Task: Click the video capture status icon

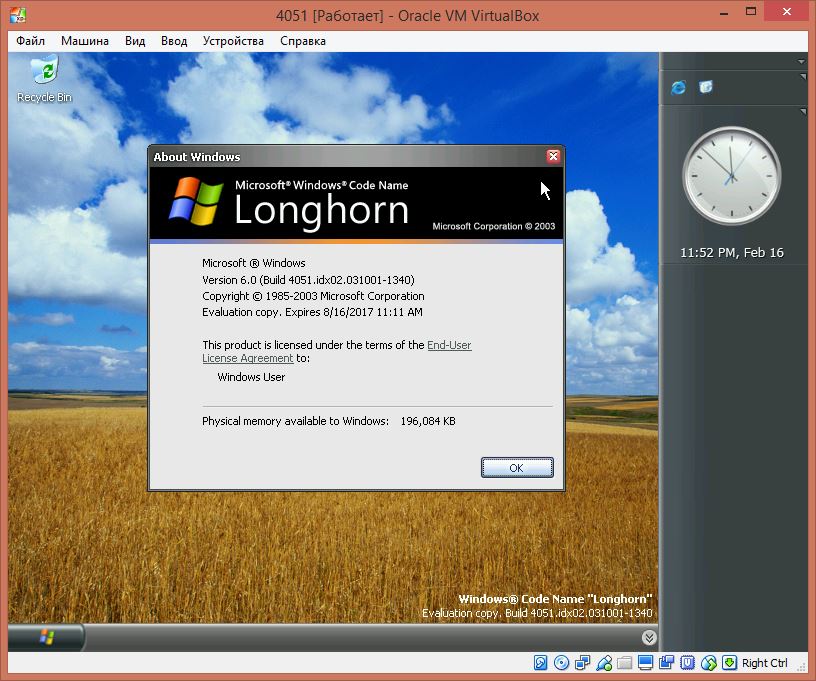Action: [666, 663]
